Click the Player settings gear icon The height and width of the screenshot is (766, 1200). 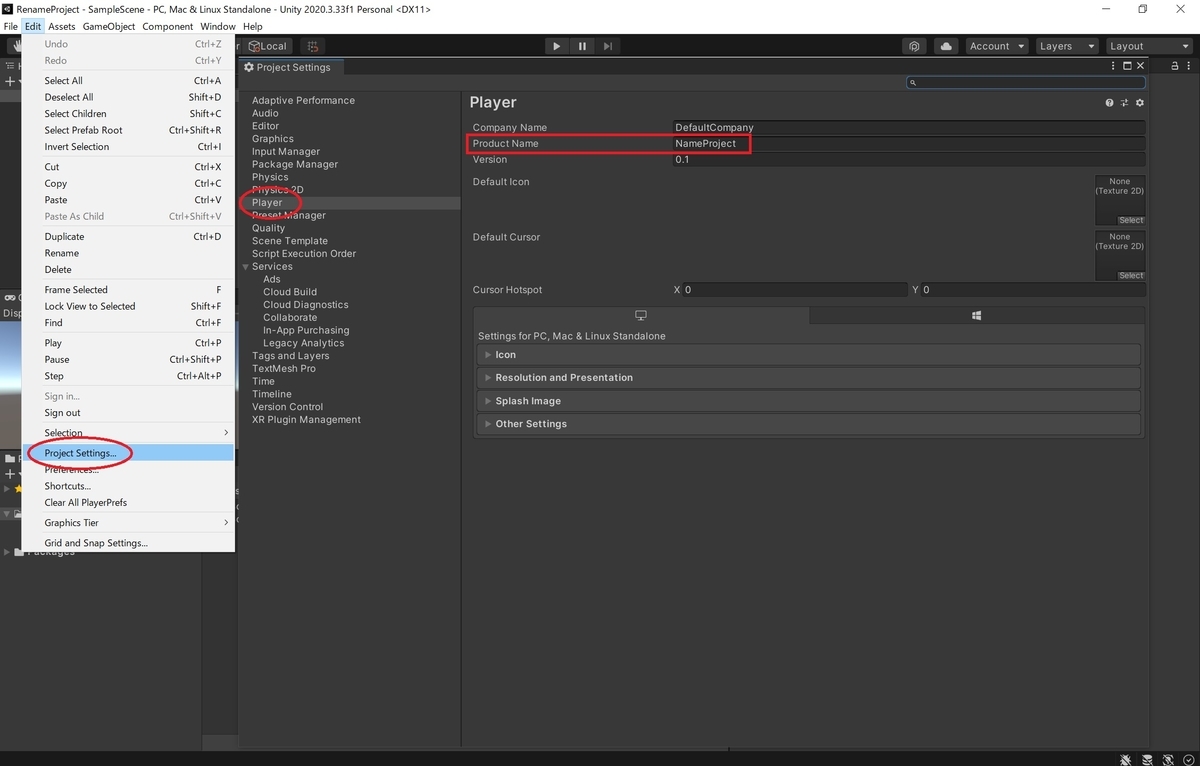click(1140, 103)
